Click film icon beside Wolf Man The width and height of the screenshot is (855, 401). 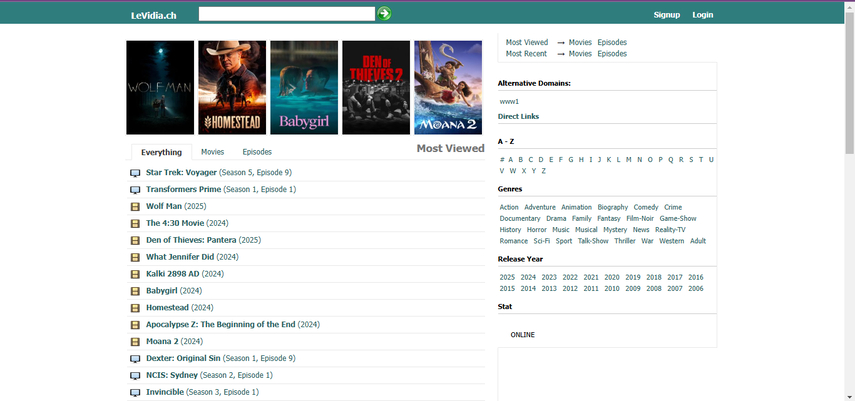[x=135, y=207]
